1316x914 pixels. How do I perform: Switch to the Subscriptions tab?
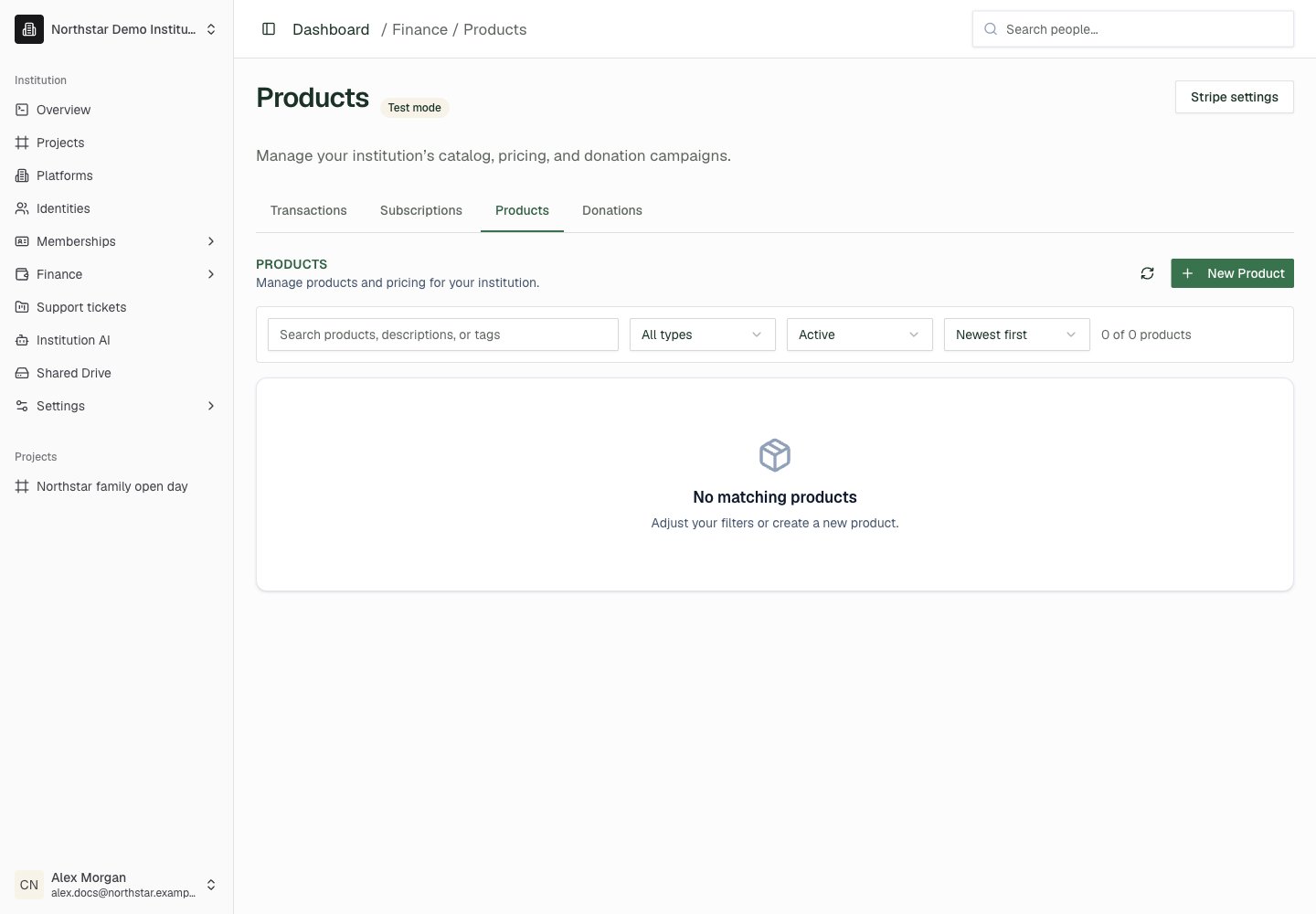point(421,210)
